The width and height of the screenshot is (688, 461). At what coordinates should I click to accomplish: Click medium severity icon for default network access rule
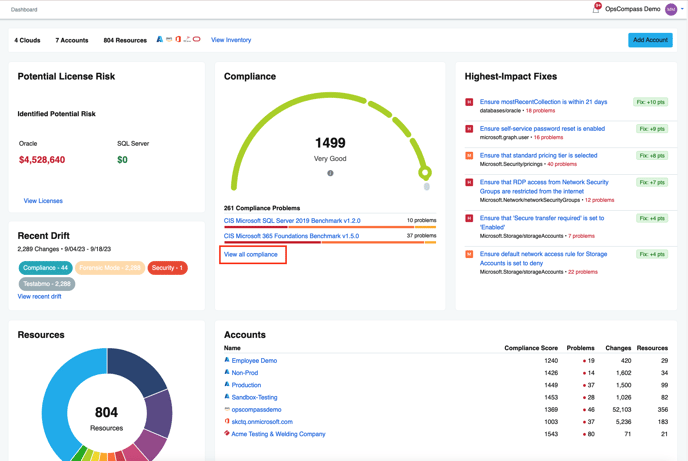point(469,254)
